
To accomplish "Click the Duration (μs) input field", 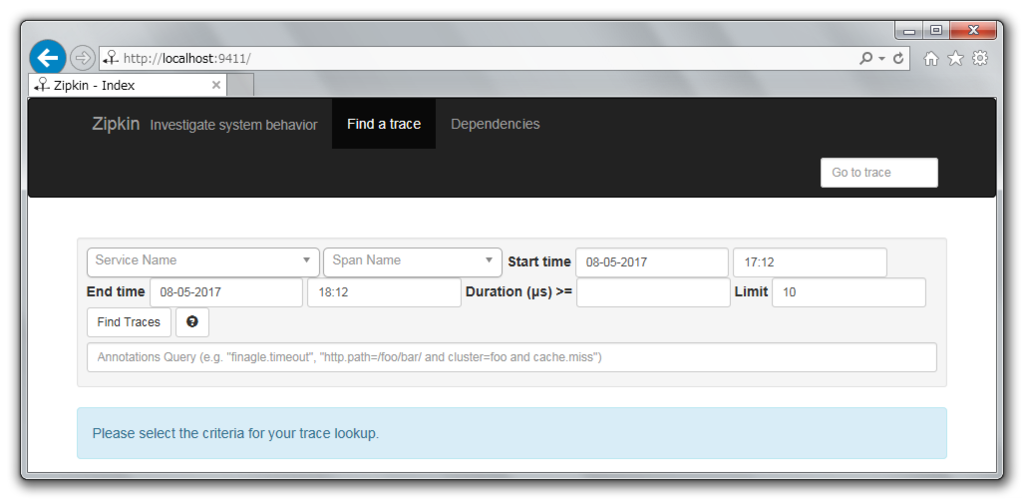I will [x=653, y=292].
